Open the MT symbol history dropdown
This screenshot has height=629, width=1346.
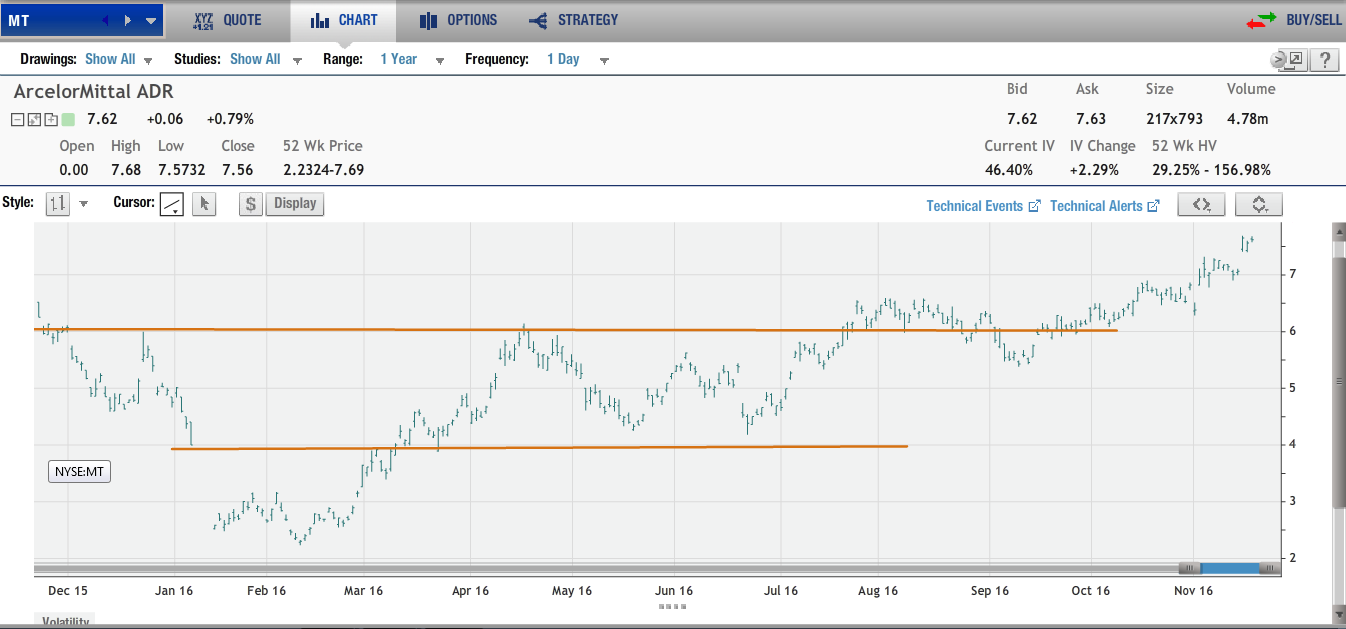point(151,20)
